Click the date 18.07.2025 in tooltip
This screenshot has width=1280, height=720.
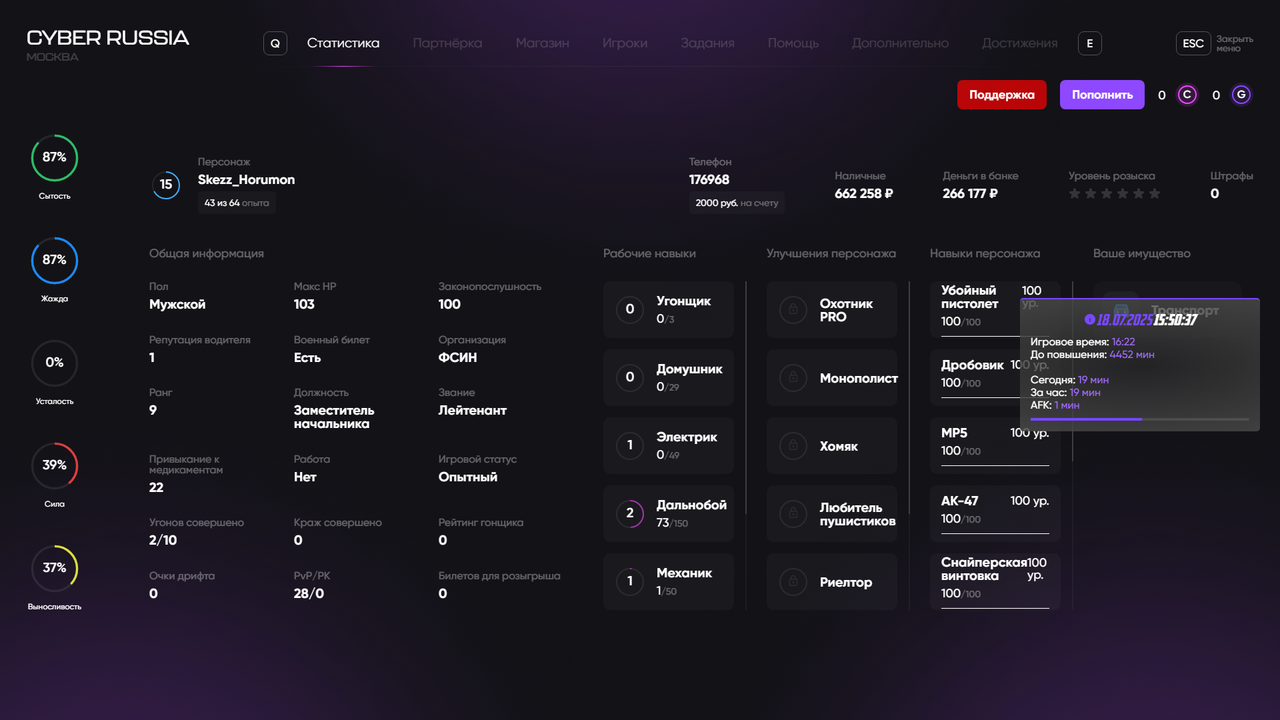coord(1125,320)
